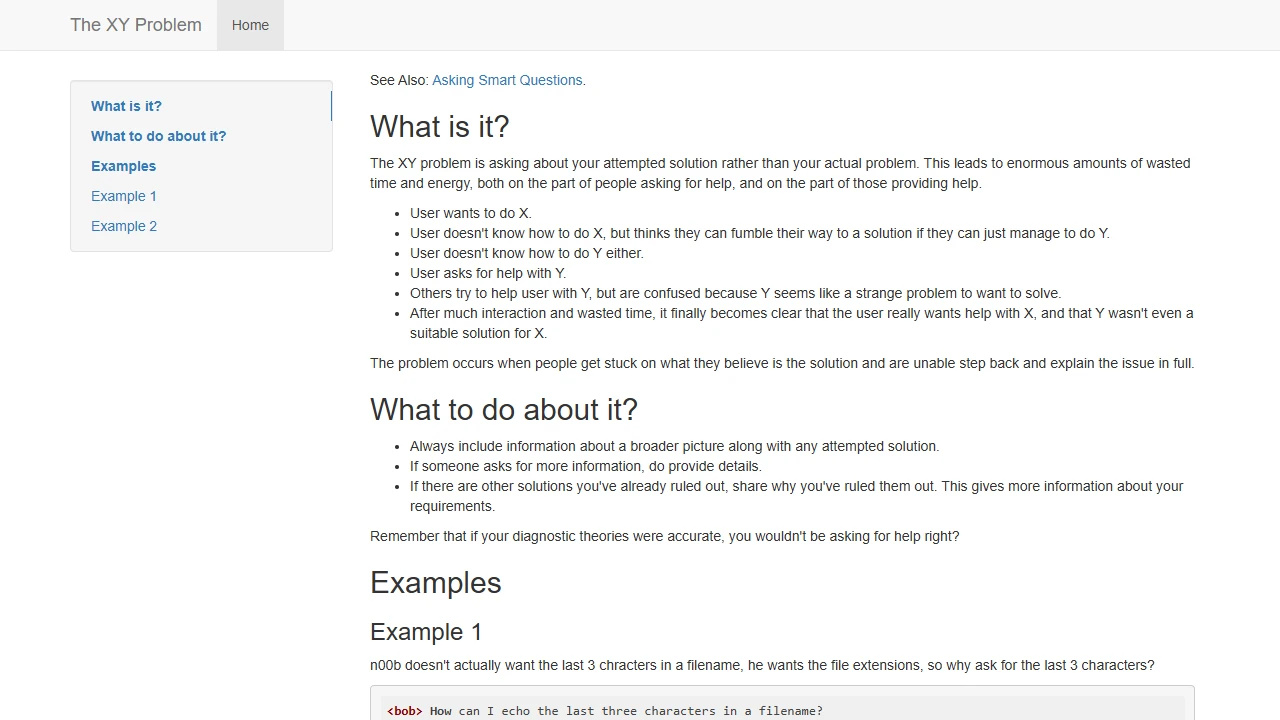Jump to Example 2 from sidebar
The image size is (1280, 720).
(123, 226)
